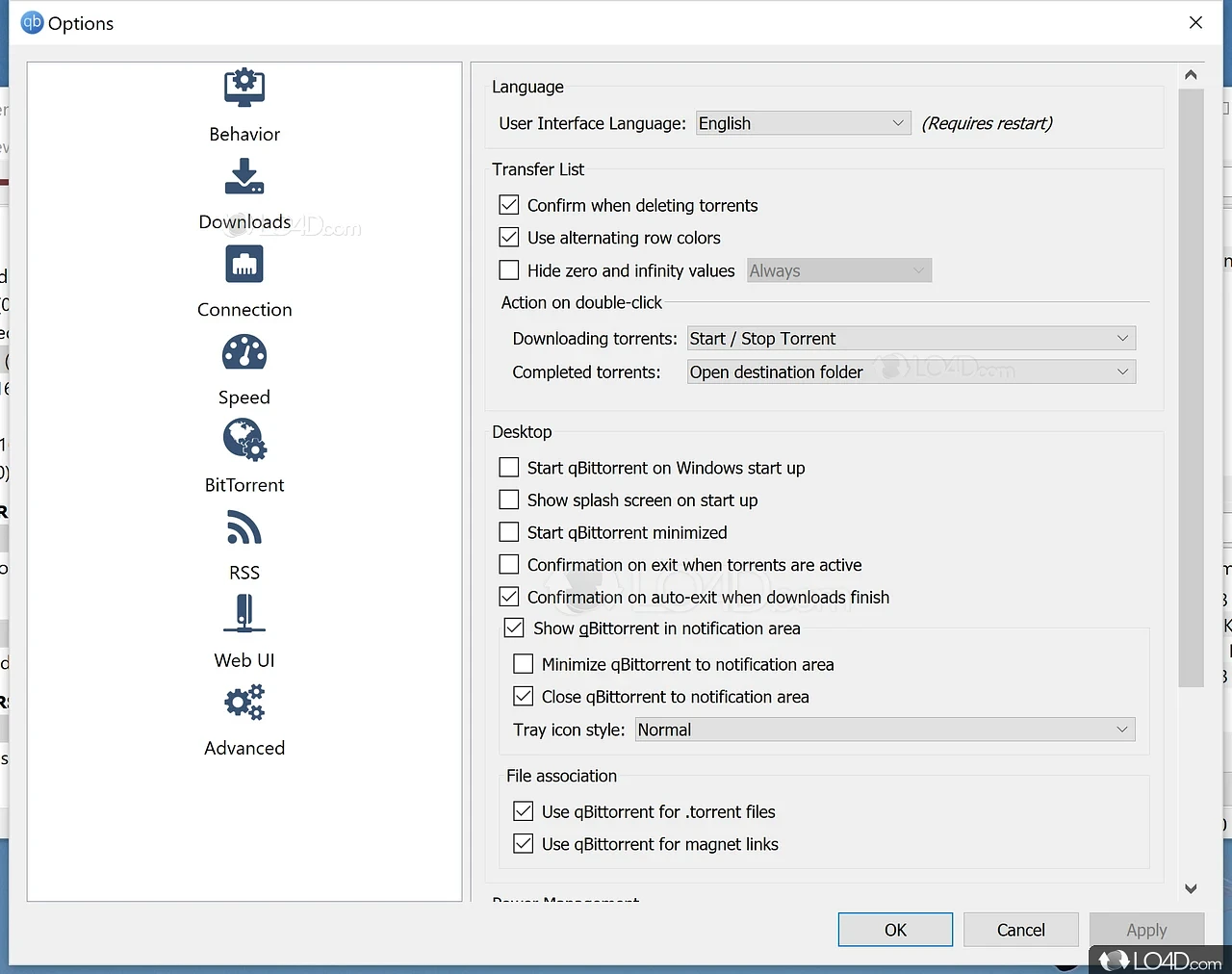The image size is (1232, 974).
Task: Click the vertical scrollbar thumb
Action: (1191, 388)
